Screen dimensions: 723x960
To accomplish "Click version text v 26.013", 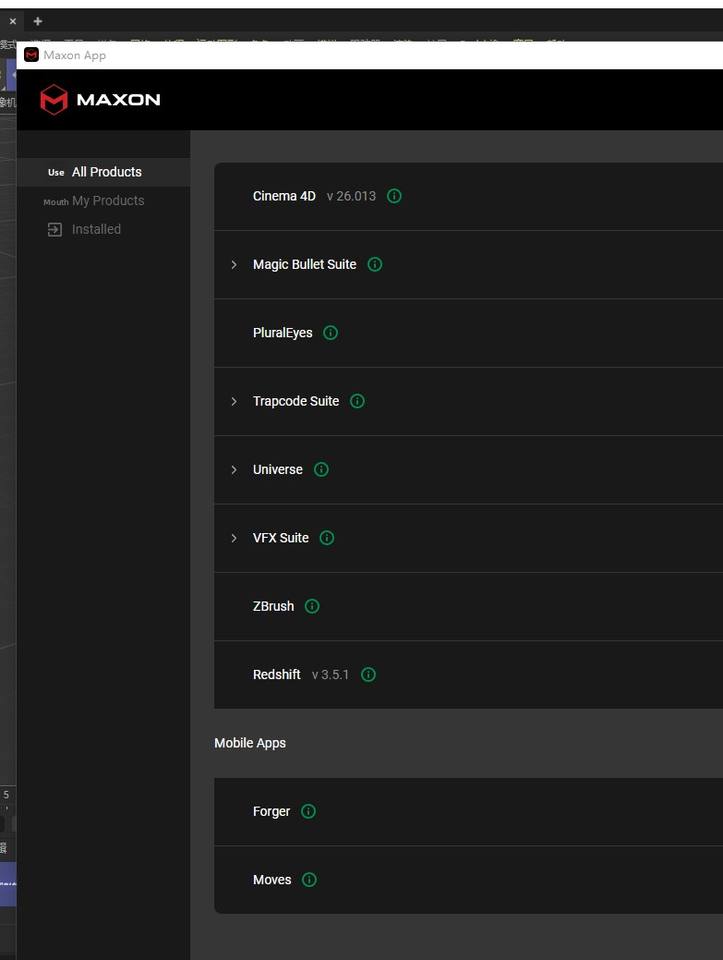I will (x=351, y=196).
